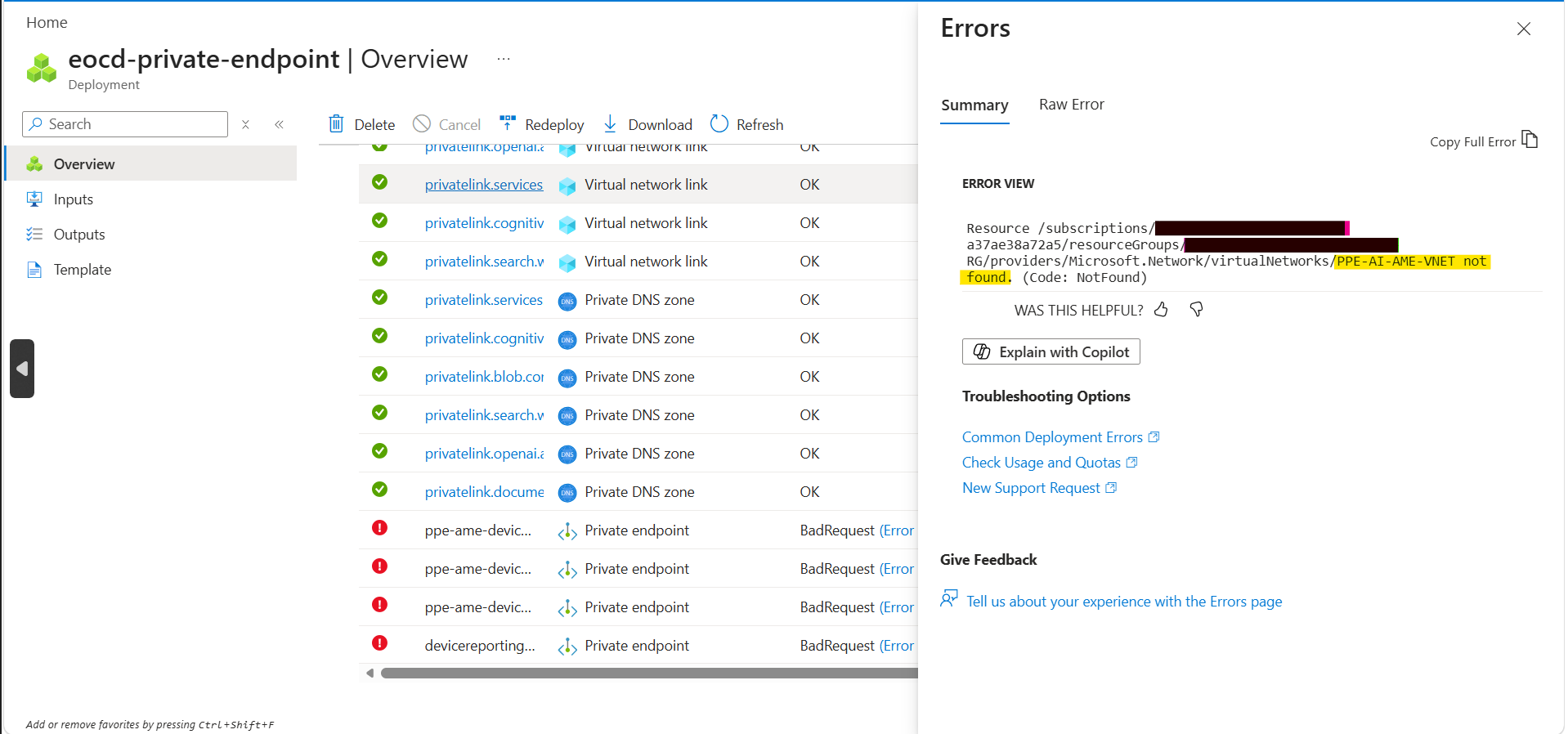Click OK status of privatelink.cognitiv Virtual network link

tap(809, 223)
